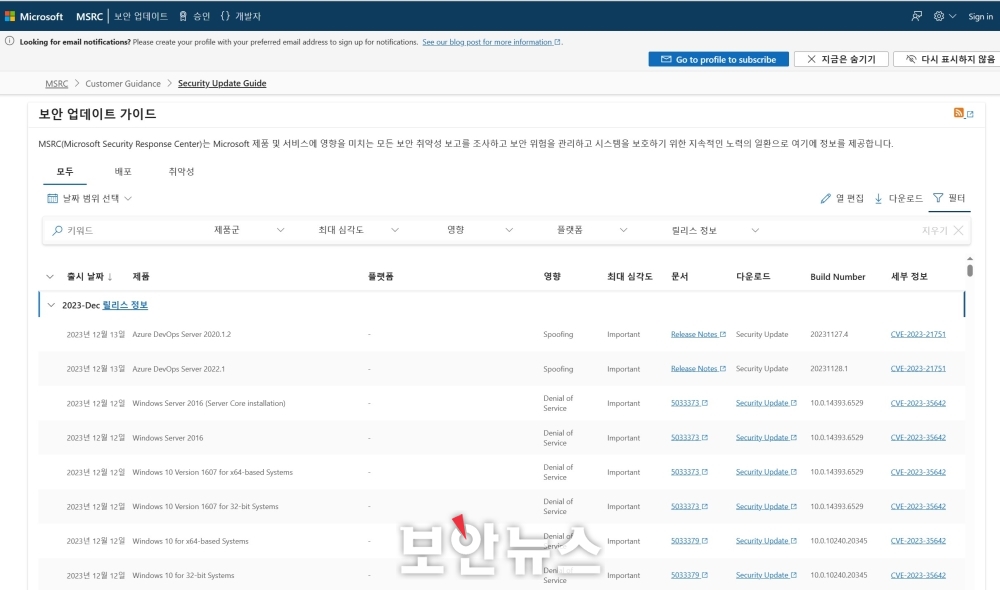Open the blog post information link

(x=491, y=42)
